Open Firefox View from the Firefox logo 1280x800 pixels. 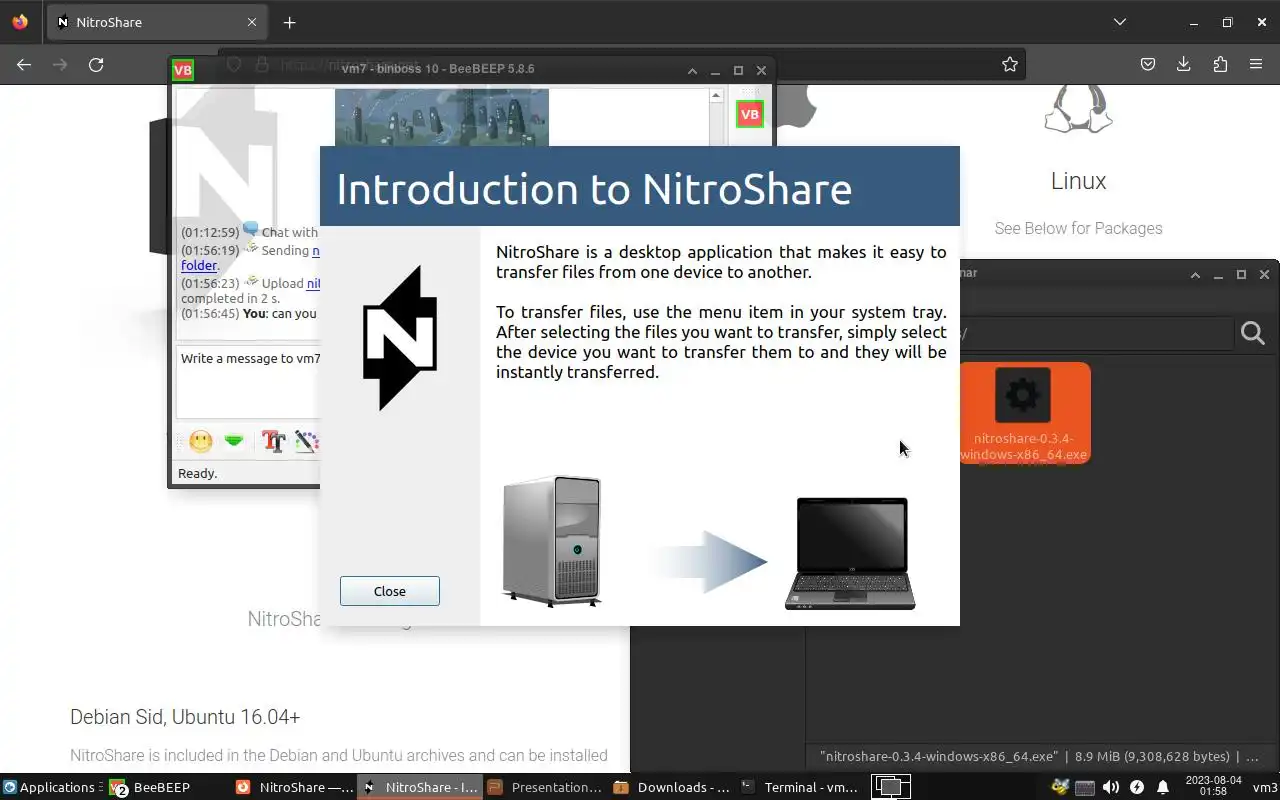(20, 22)
